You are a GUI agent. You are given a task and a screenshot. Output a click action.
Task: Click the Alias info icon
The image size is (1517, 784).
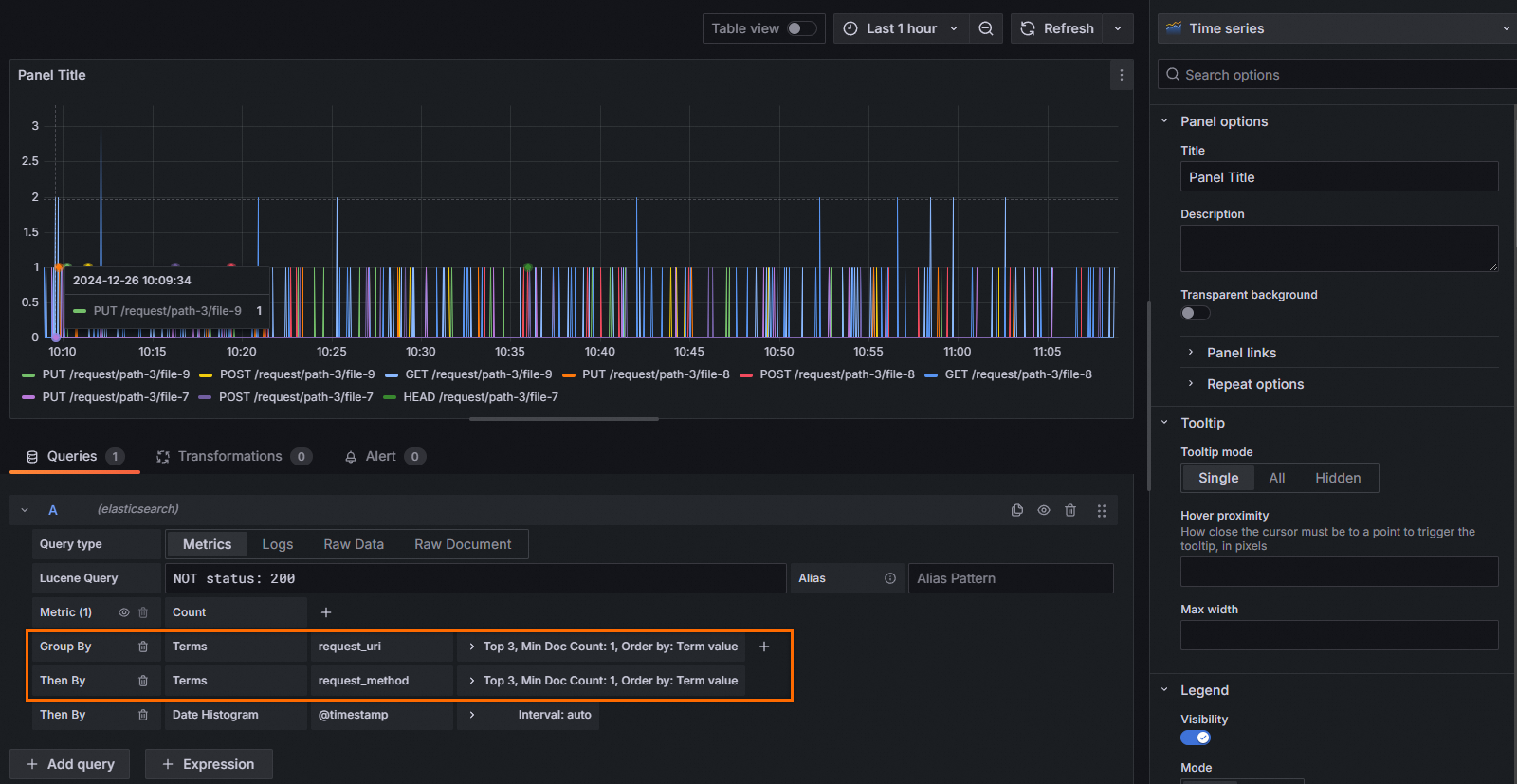890,578
